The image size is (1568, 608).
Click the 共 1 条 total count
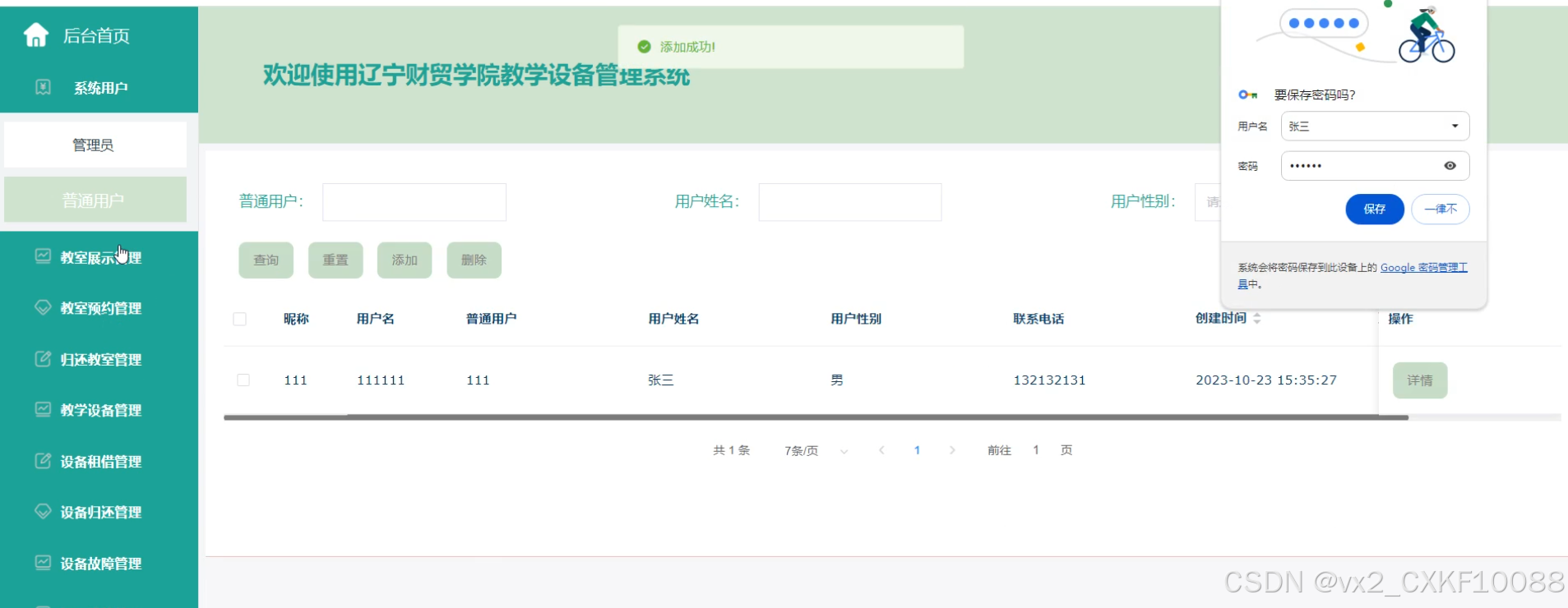pyautogui.click(x=732, y=450)
